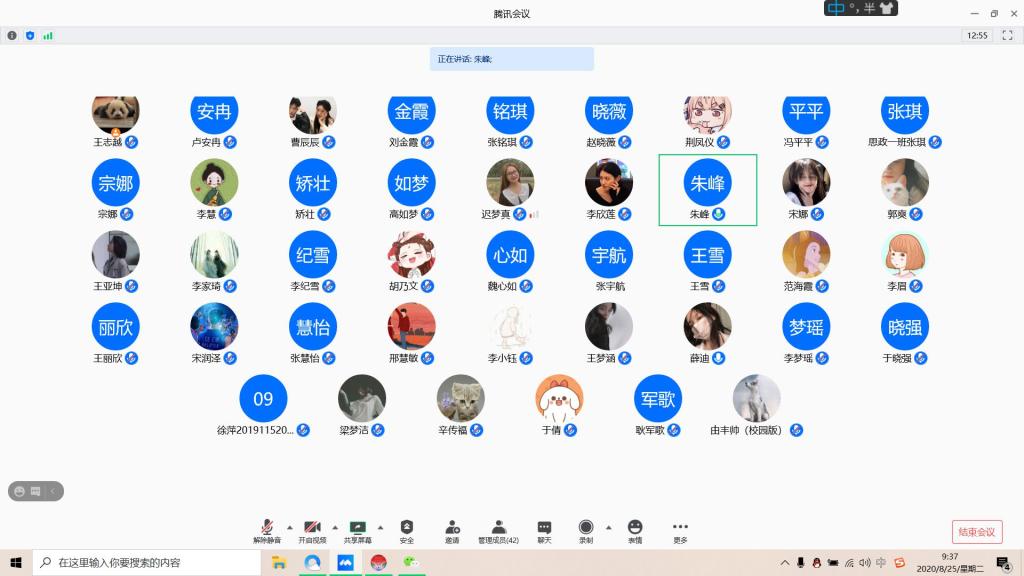The width and height of the screenshot is (1024, 576).
Task: Expand the arrow next to 开启视频
Action: (335, 526)
